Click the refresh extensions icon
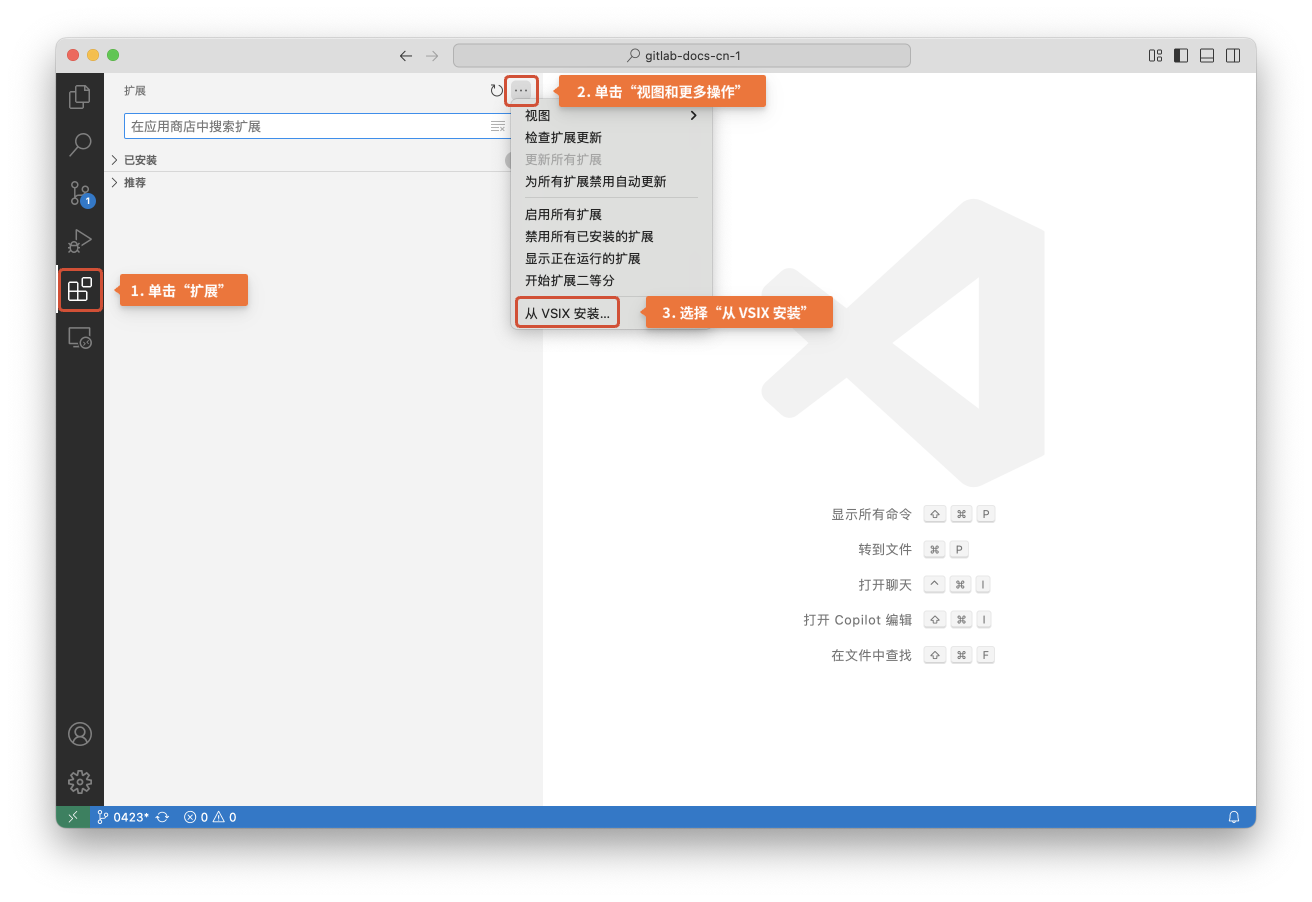 point(497,91)
